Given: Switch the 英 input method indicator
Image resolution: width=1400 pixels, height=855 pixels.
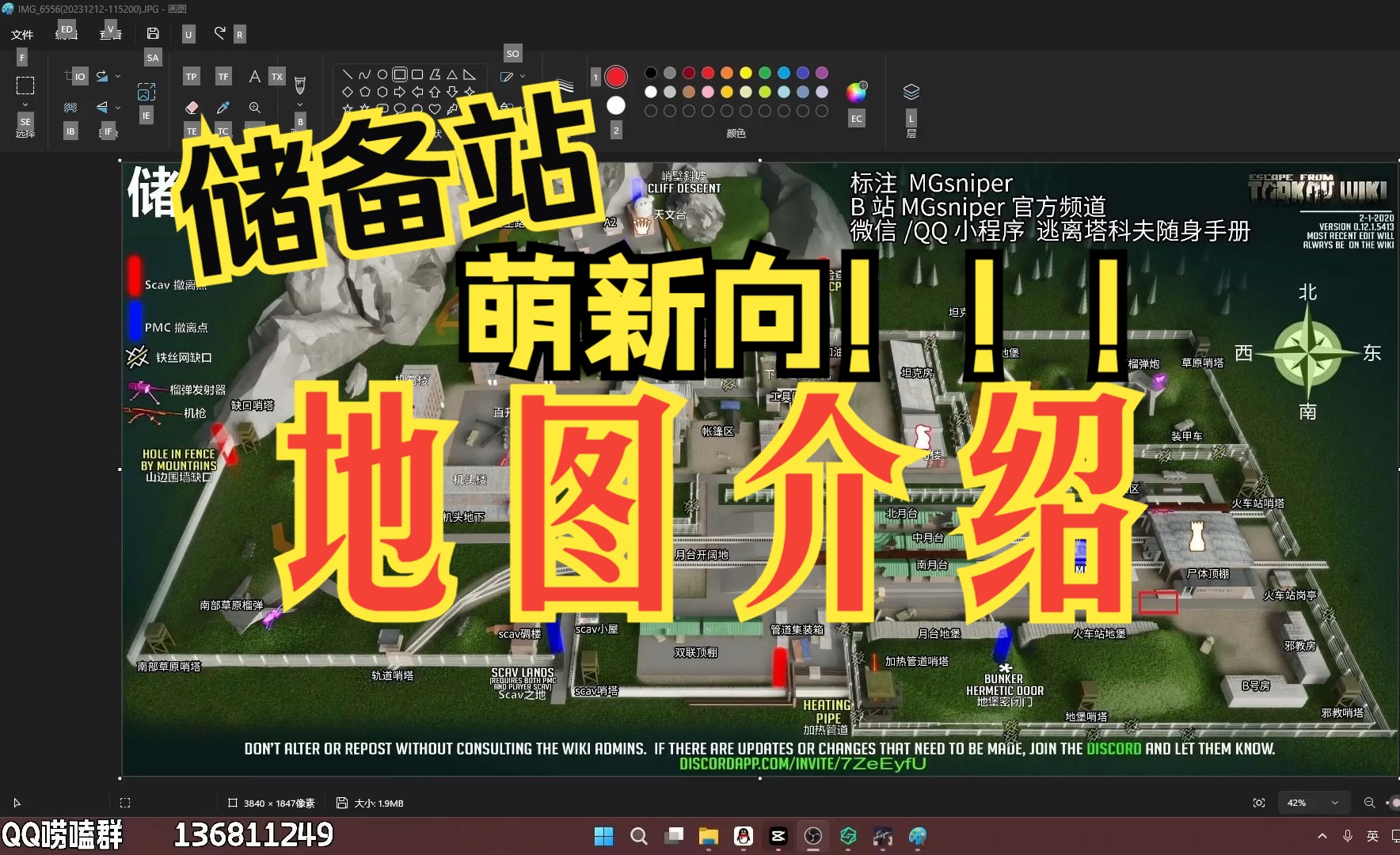Looking at the screenshot, I should pyautogui.click(x=1373, y=836).
